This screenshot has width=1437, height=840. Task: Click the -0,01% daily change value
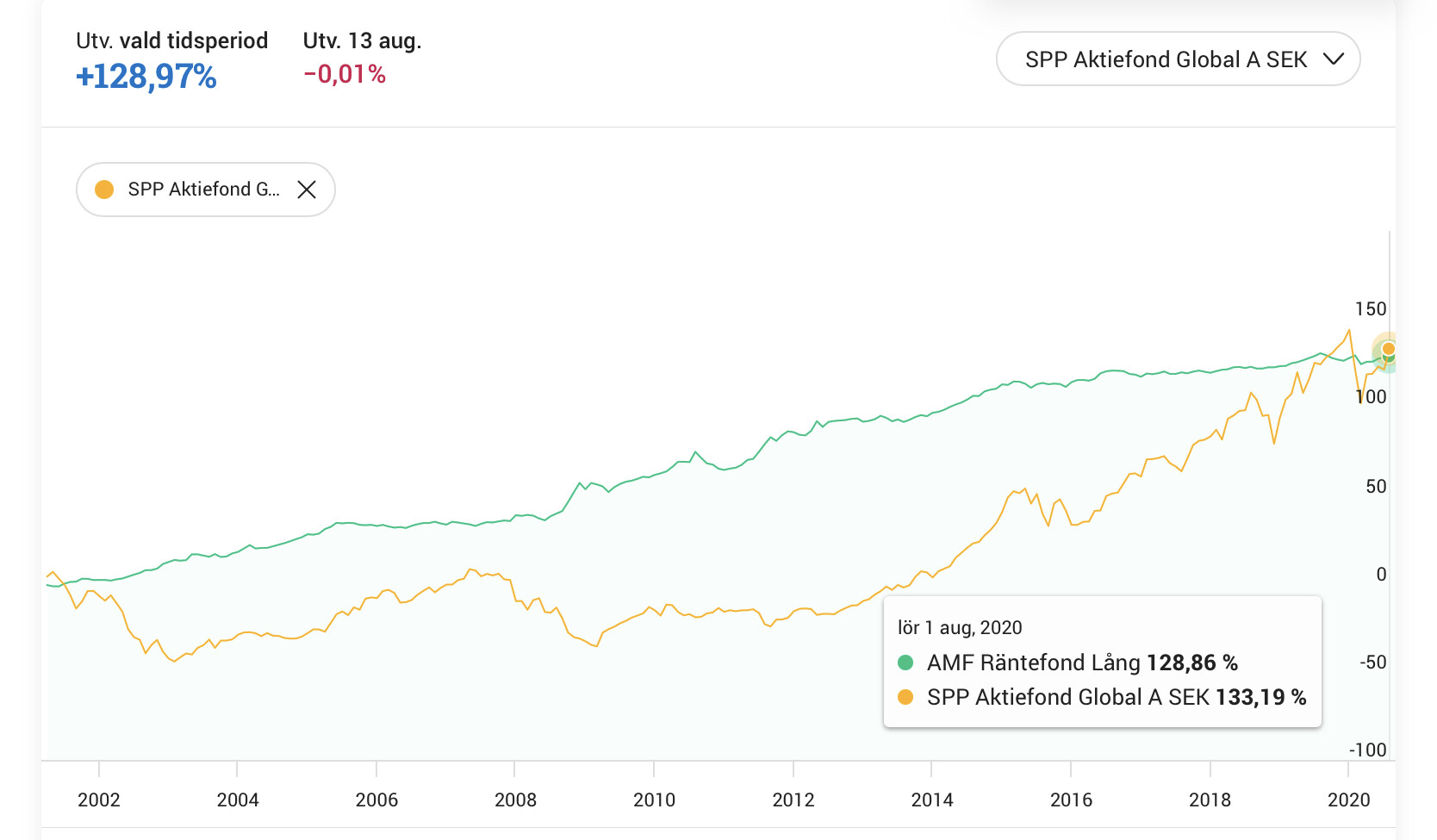point(345,75)
